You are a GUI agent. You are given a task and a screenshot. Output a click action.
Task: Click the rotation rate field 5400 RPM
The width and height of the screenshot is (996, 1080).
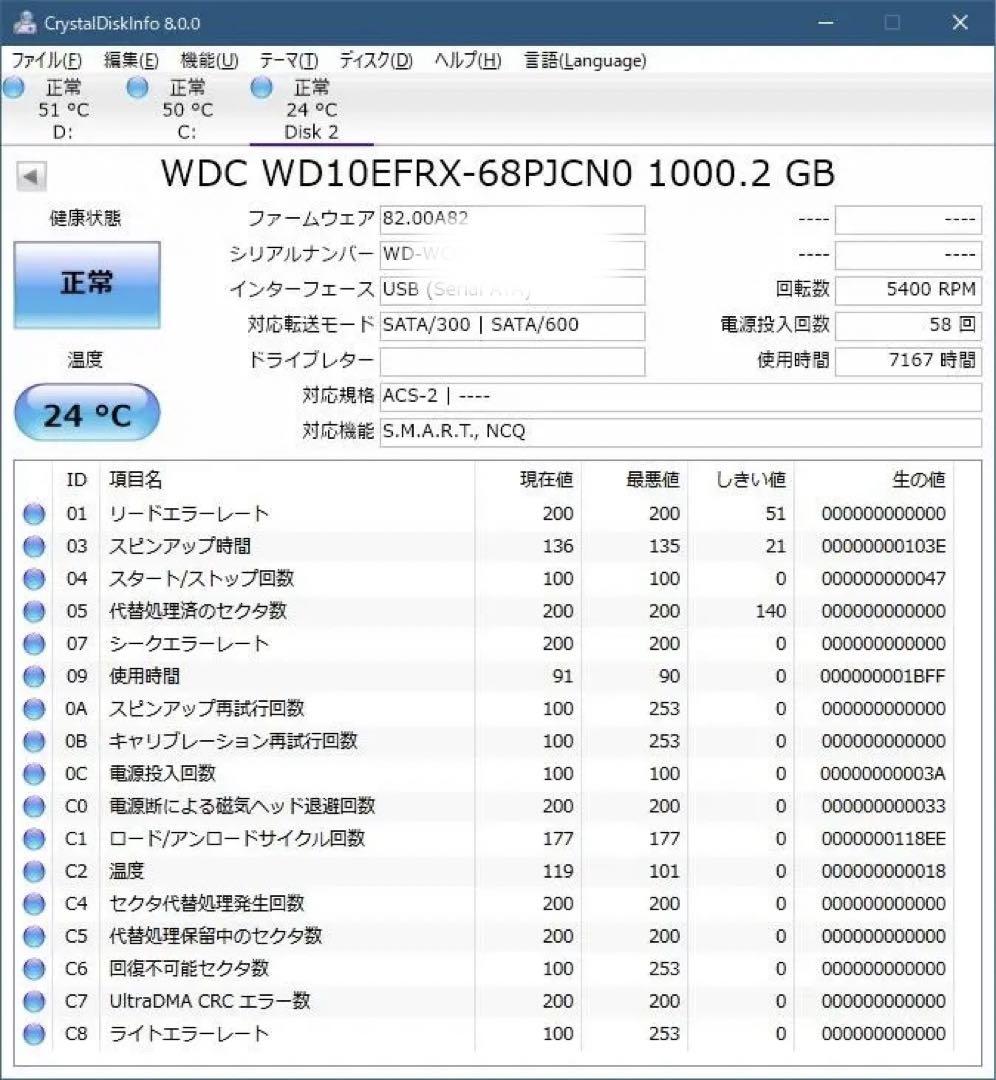coord(909,290)
